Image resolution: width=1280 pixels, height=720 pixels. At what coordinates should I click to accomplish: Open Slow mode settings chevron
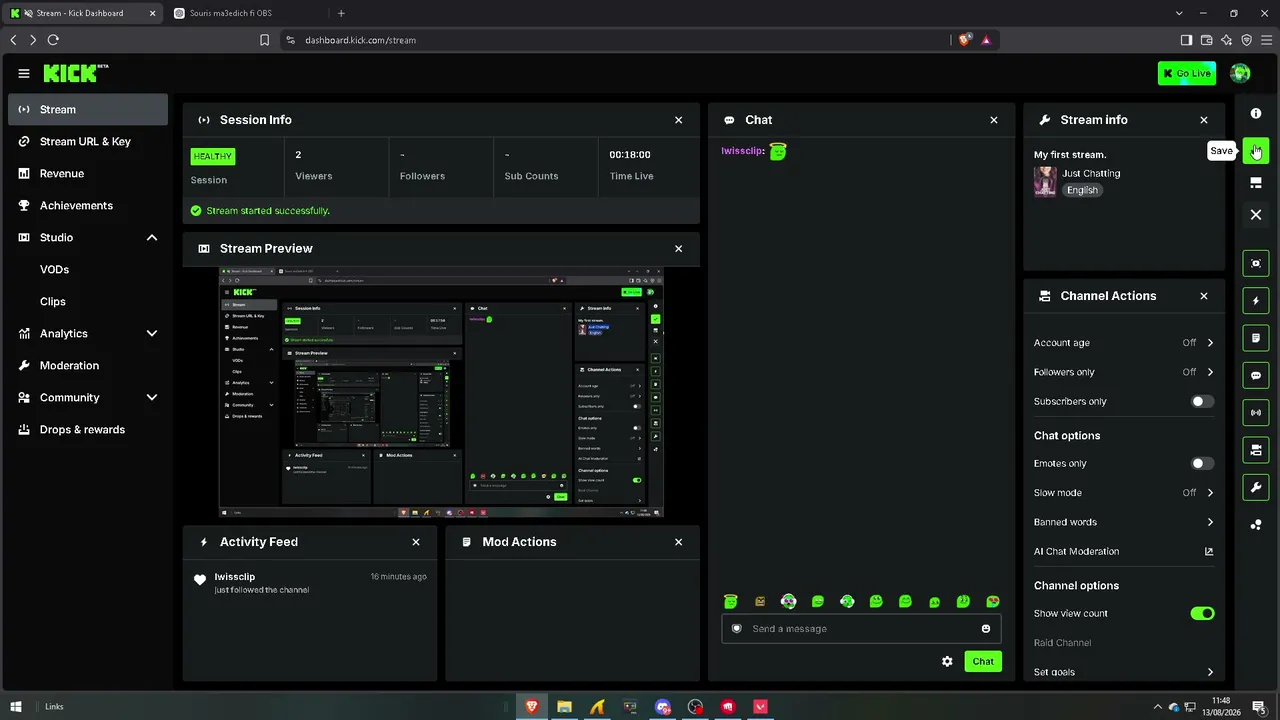pyautogui.click(x=1210, y=493)
